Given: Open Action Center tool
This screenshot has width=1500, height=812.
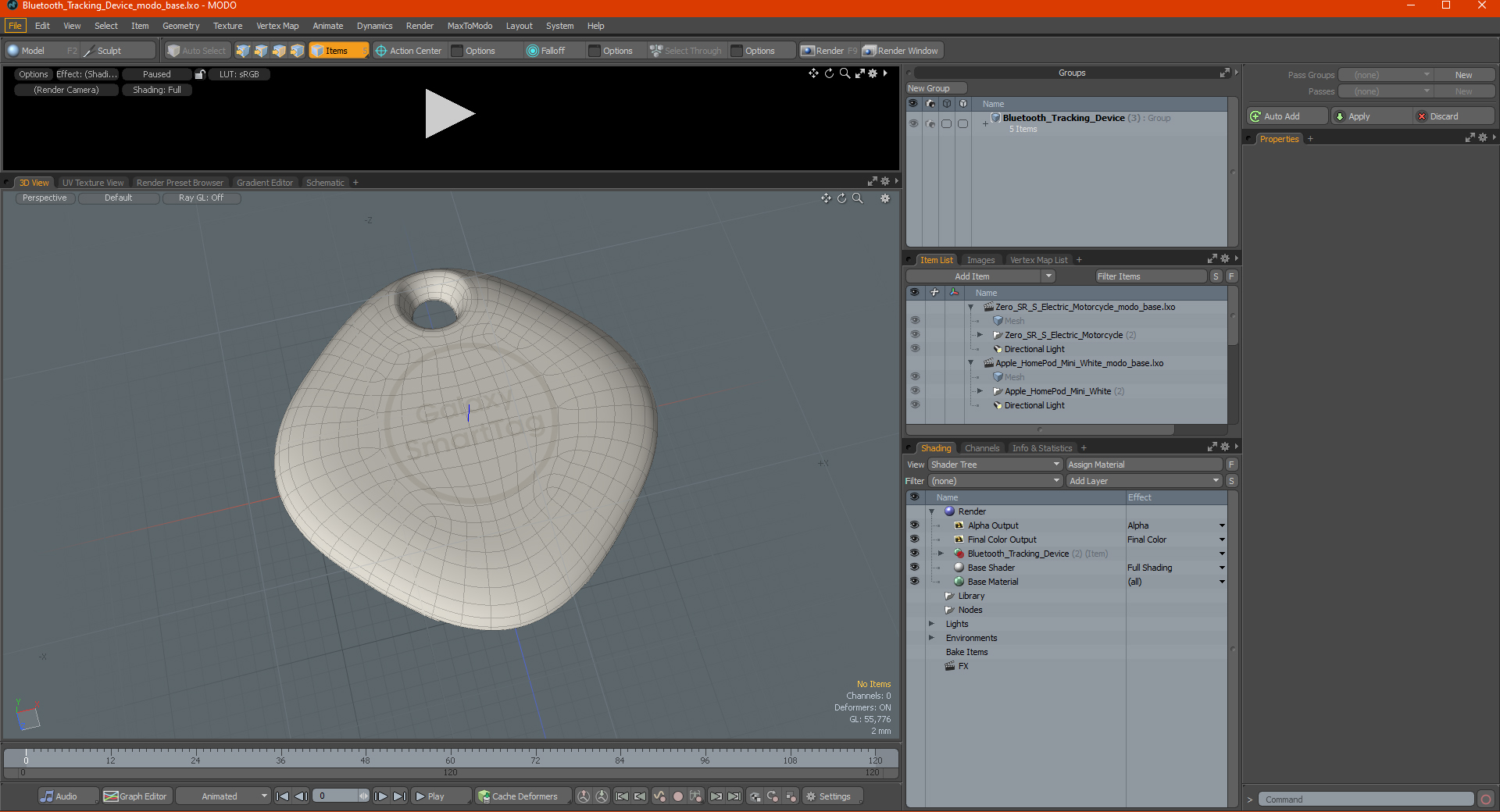Looking at the screenshot, I should [x=409, y=51].
